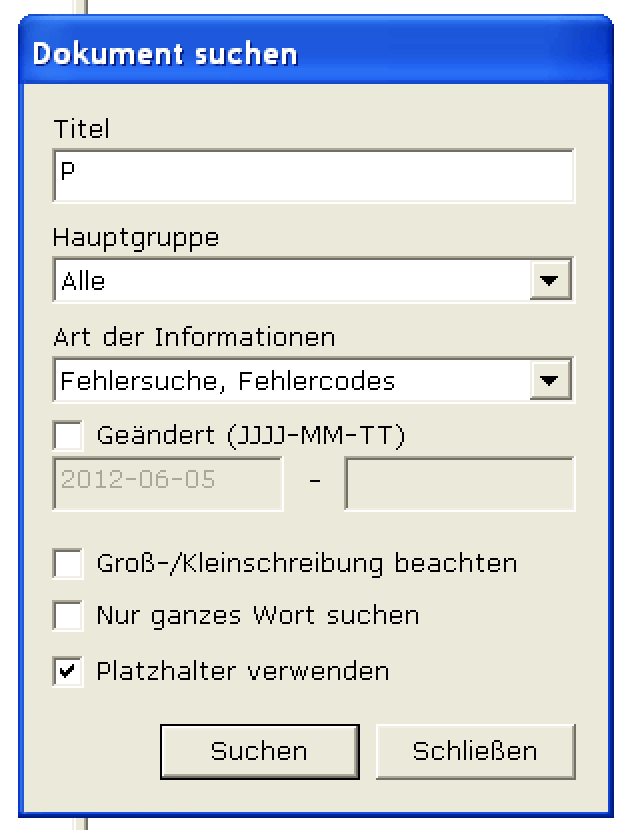Click the 'Platzhalter verwenden' label text

(x=243, y=672)
